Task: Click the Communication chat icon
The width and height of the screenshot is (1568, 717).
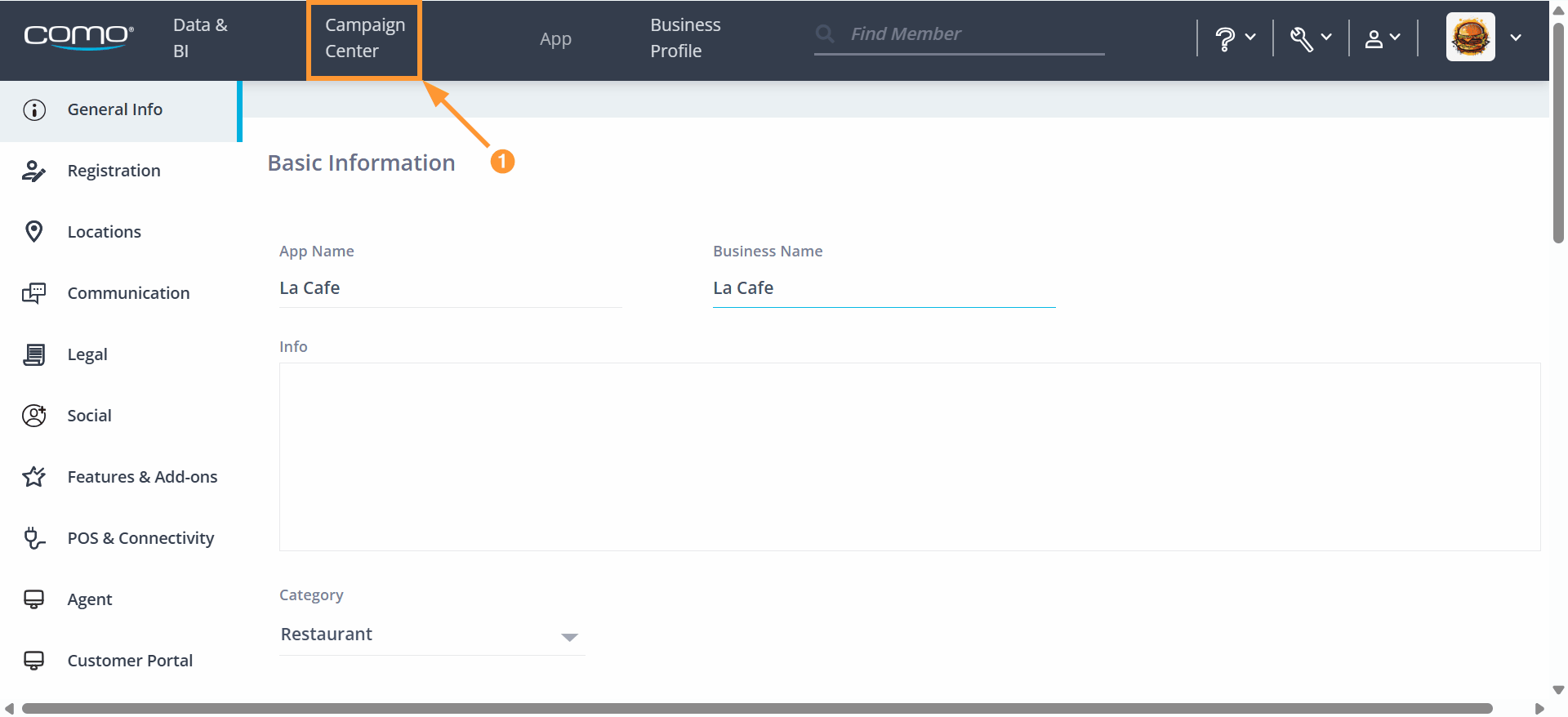Action: point(34,293)
